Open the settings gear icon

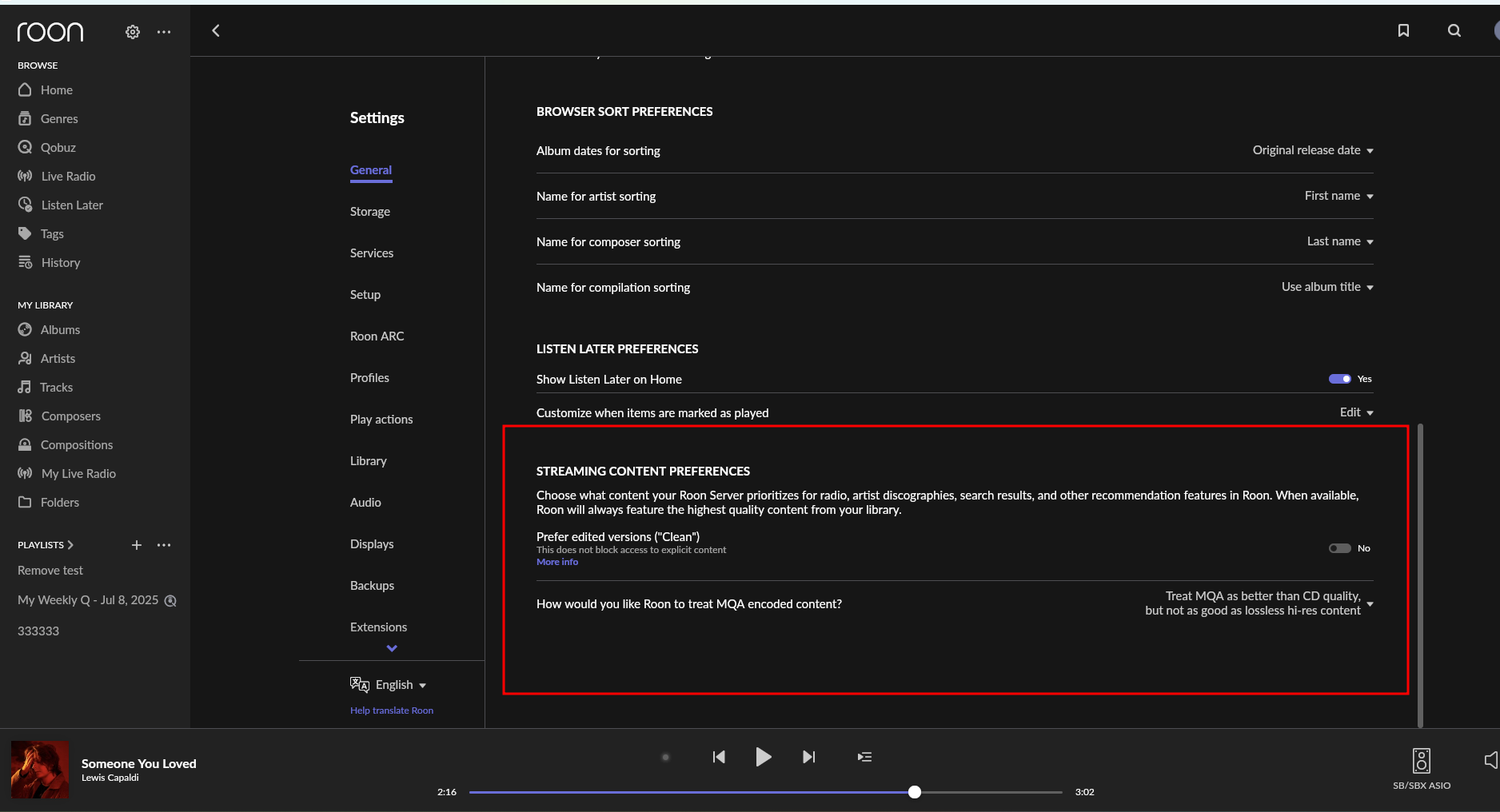(133, 32)
